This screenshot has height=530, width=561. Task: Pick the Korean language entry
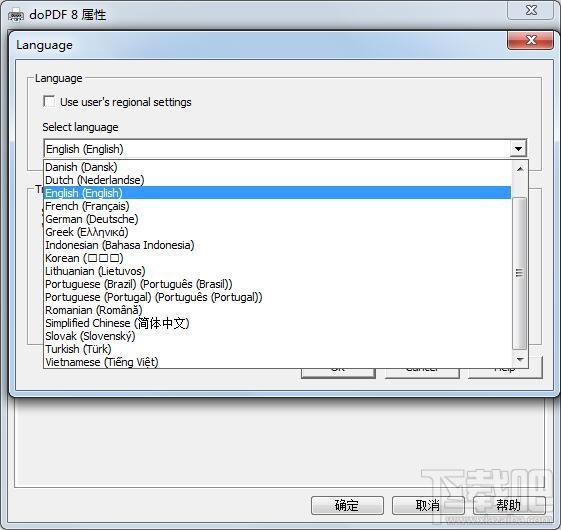coord(277,258)
